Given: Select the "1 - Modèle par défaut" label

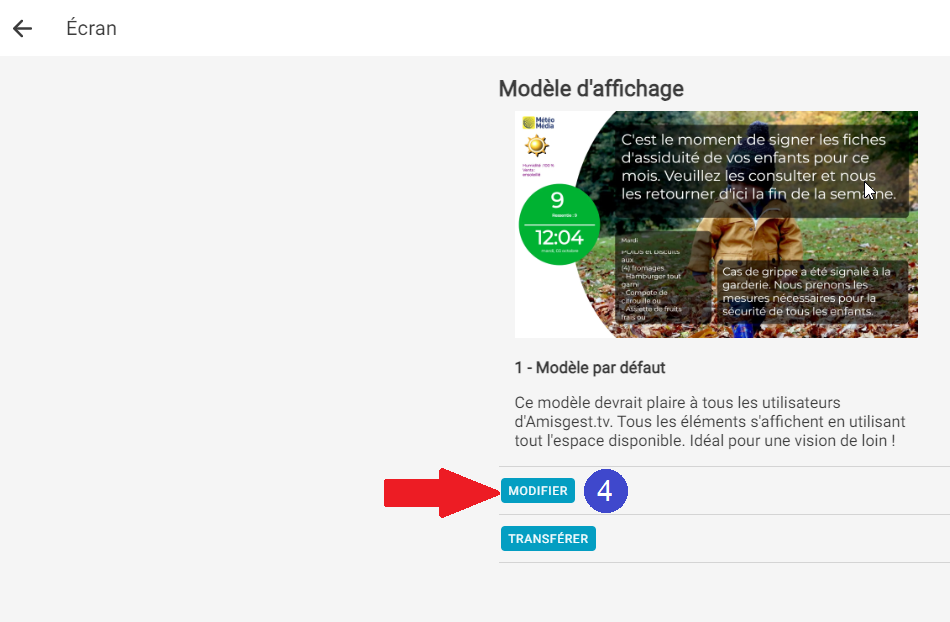Looking at the screenshot, I should click(590, 368).
